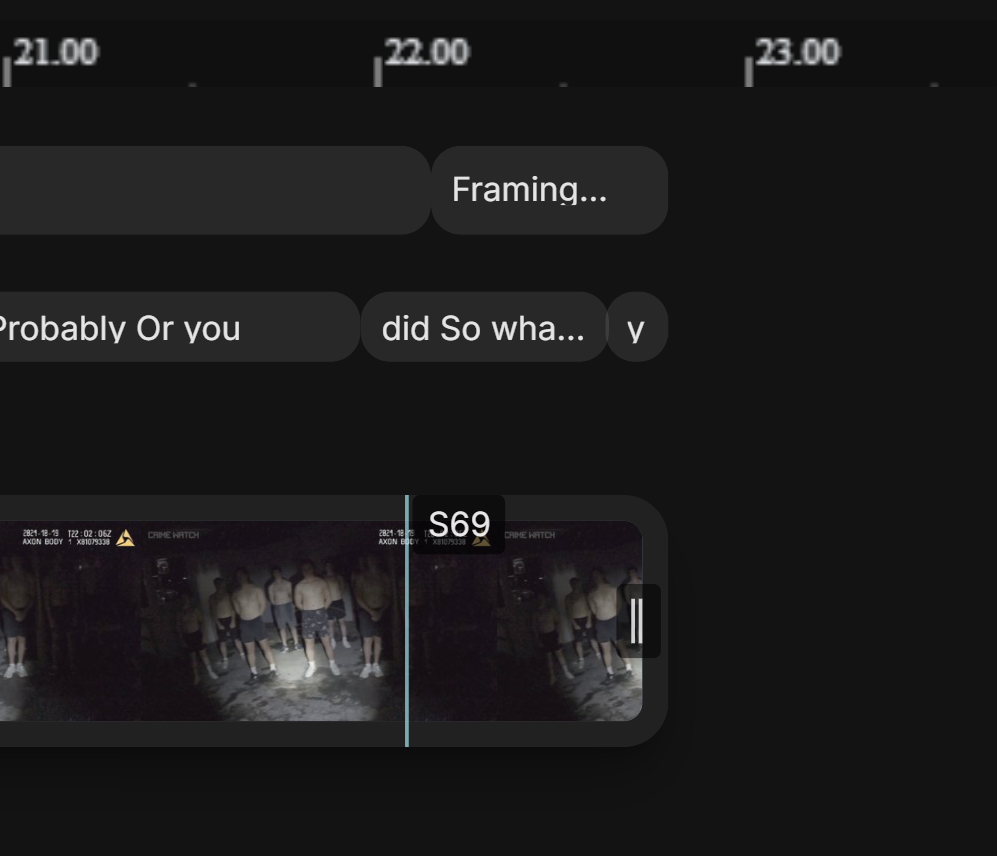Select the small 'y' caption clip
The height and width of the screenshot is (856, 997).
point(638,327)
